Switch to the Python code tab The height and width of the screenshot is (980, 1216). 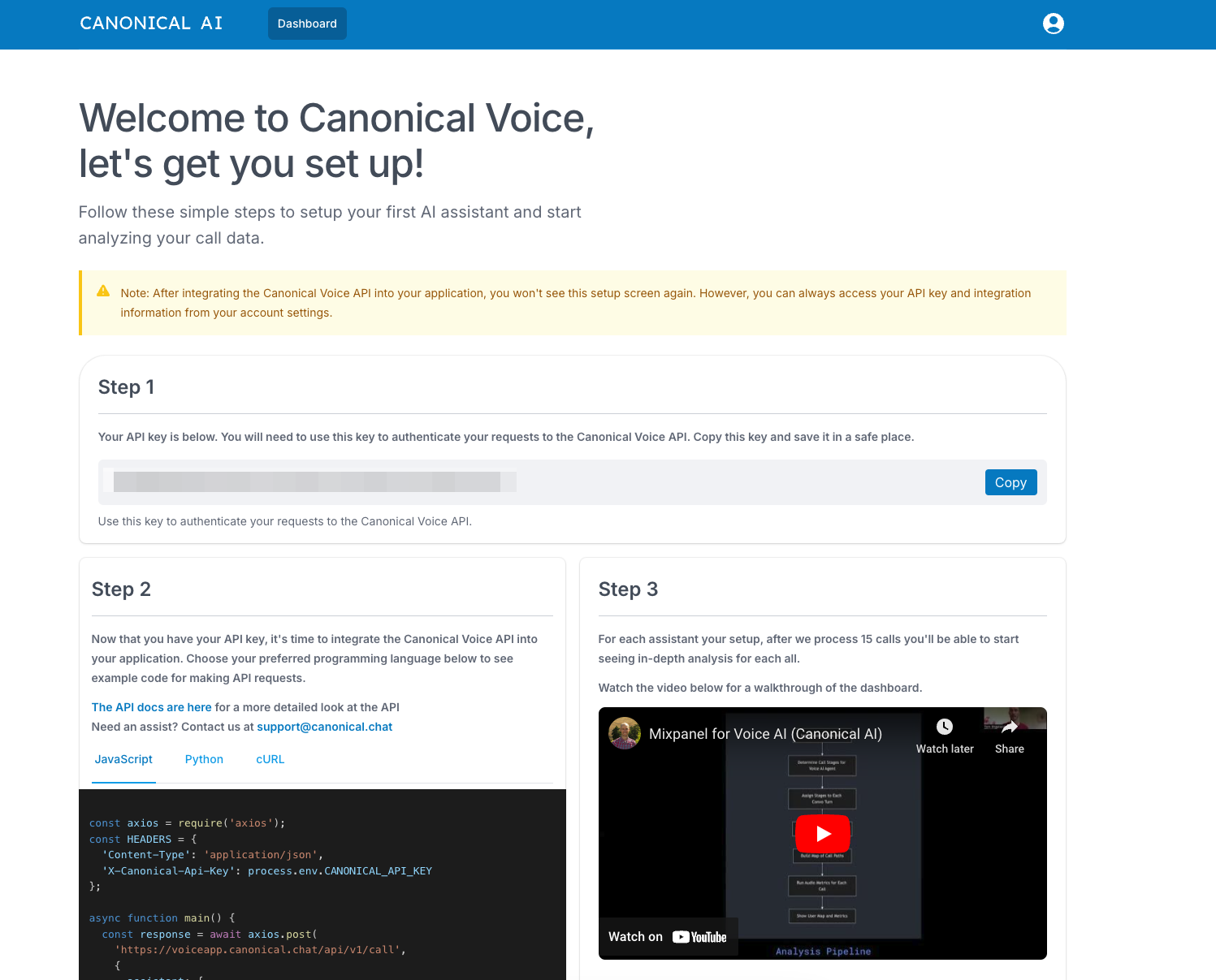[204, 760]
